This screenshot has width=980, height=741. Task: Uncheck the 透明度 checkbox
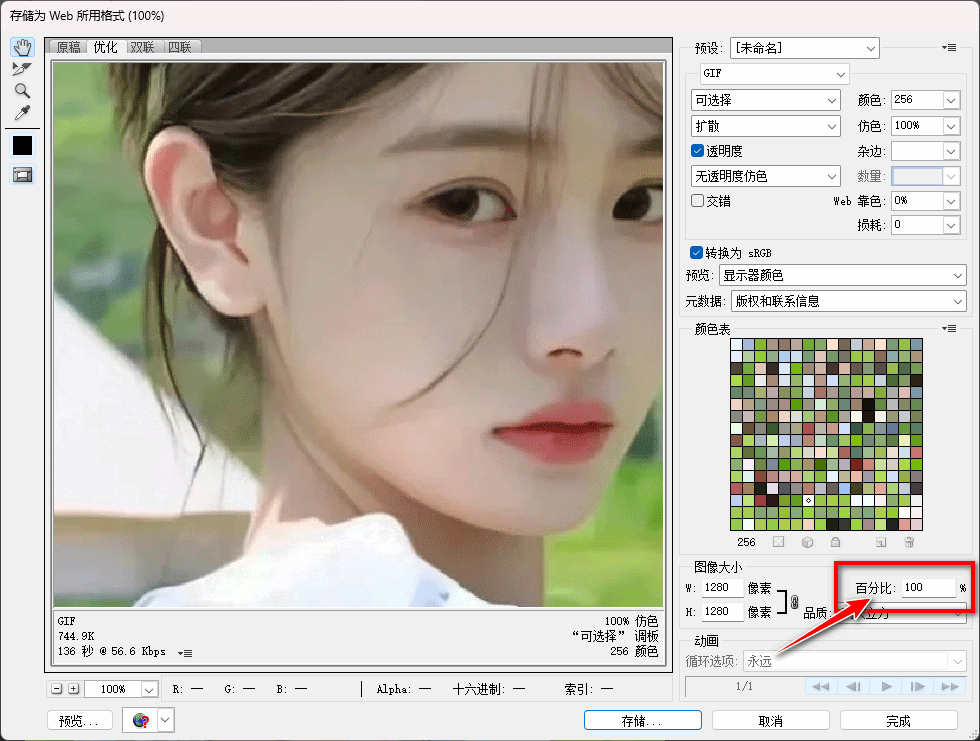click(698, 151)
